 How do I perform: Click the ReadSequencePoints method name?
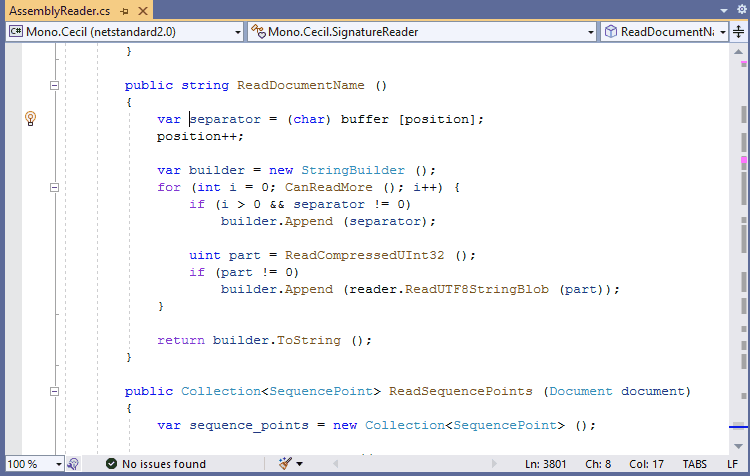(461, 391)
